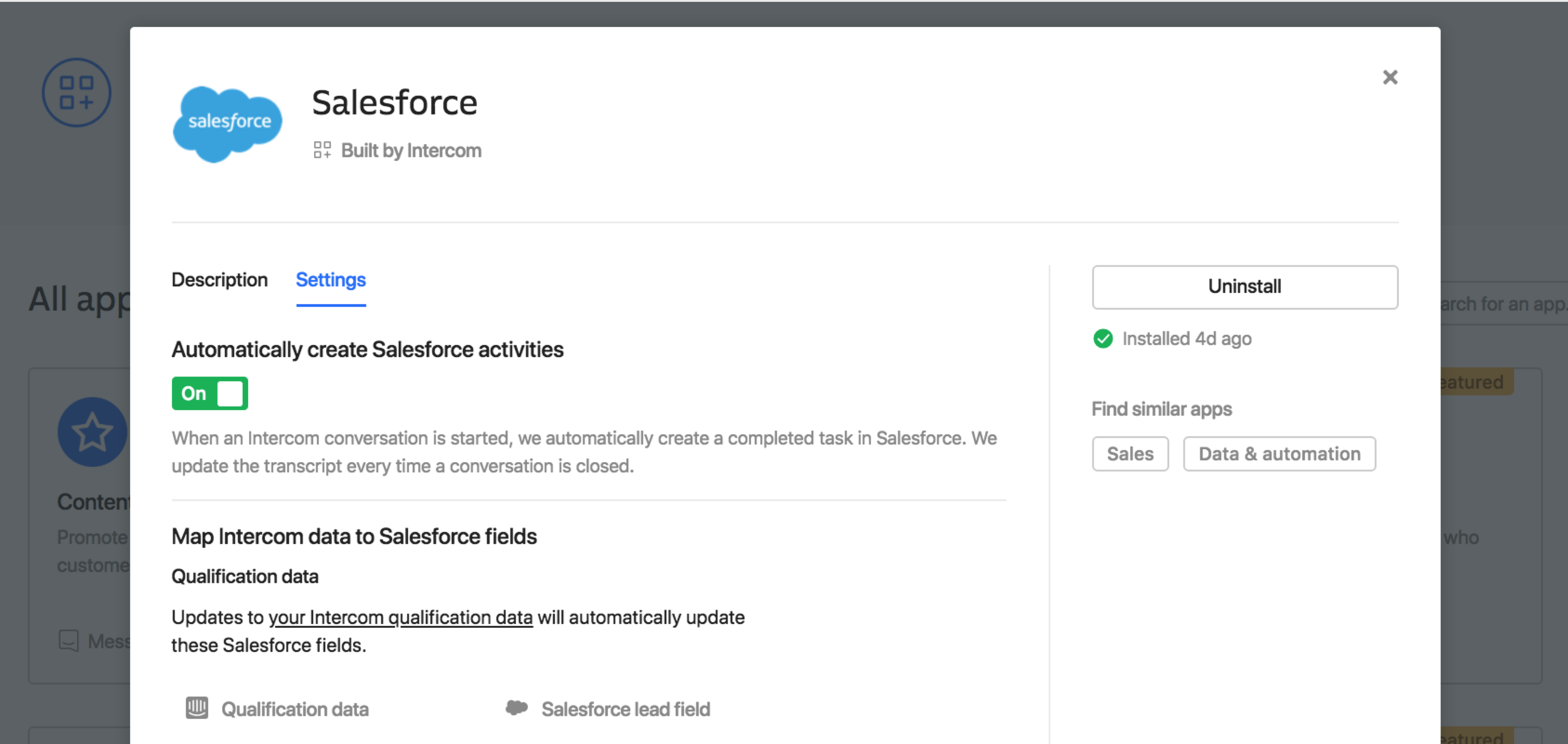Click the Messenger speech bubble icon
1568x744 pixels.
[69, 640]
